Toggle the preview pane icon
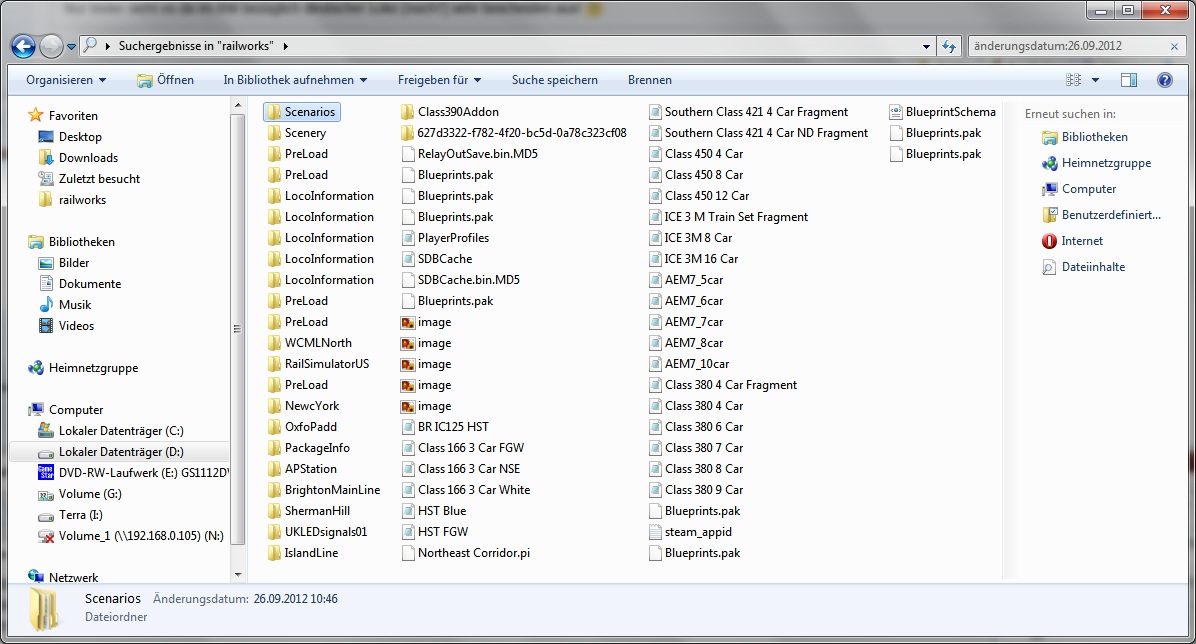 (x=1129, y=80)
